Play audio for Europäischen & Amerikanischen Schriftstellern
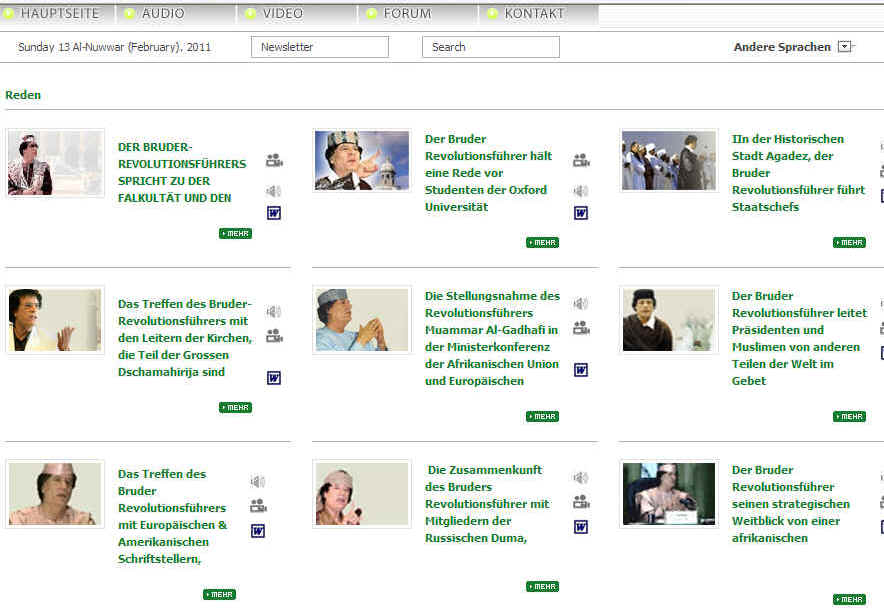This screenshot has width=884, height=608. (x=258, y=482)
